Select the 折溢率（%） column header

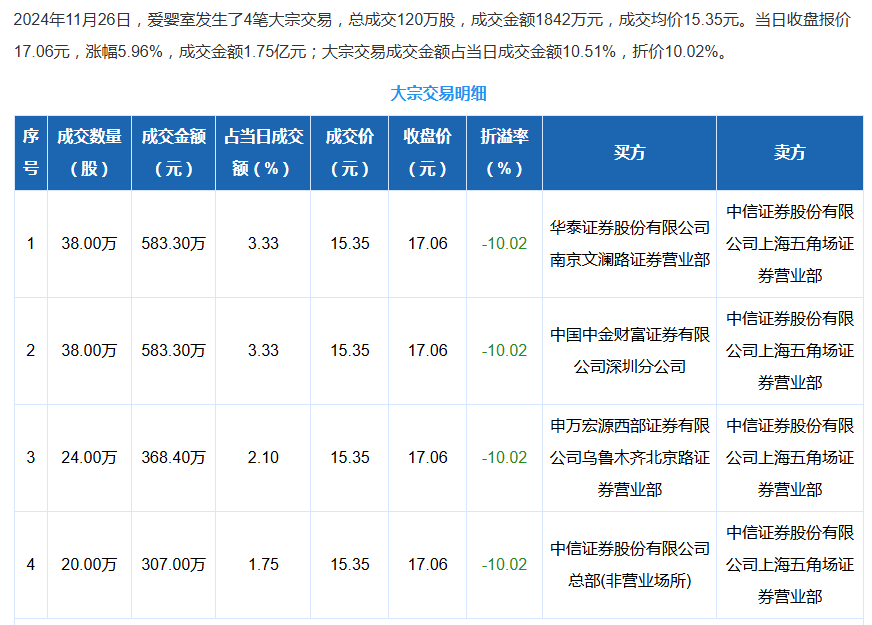504,153
